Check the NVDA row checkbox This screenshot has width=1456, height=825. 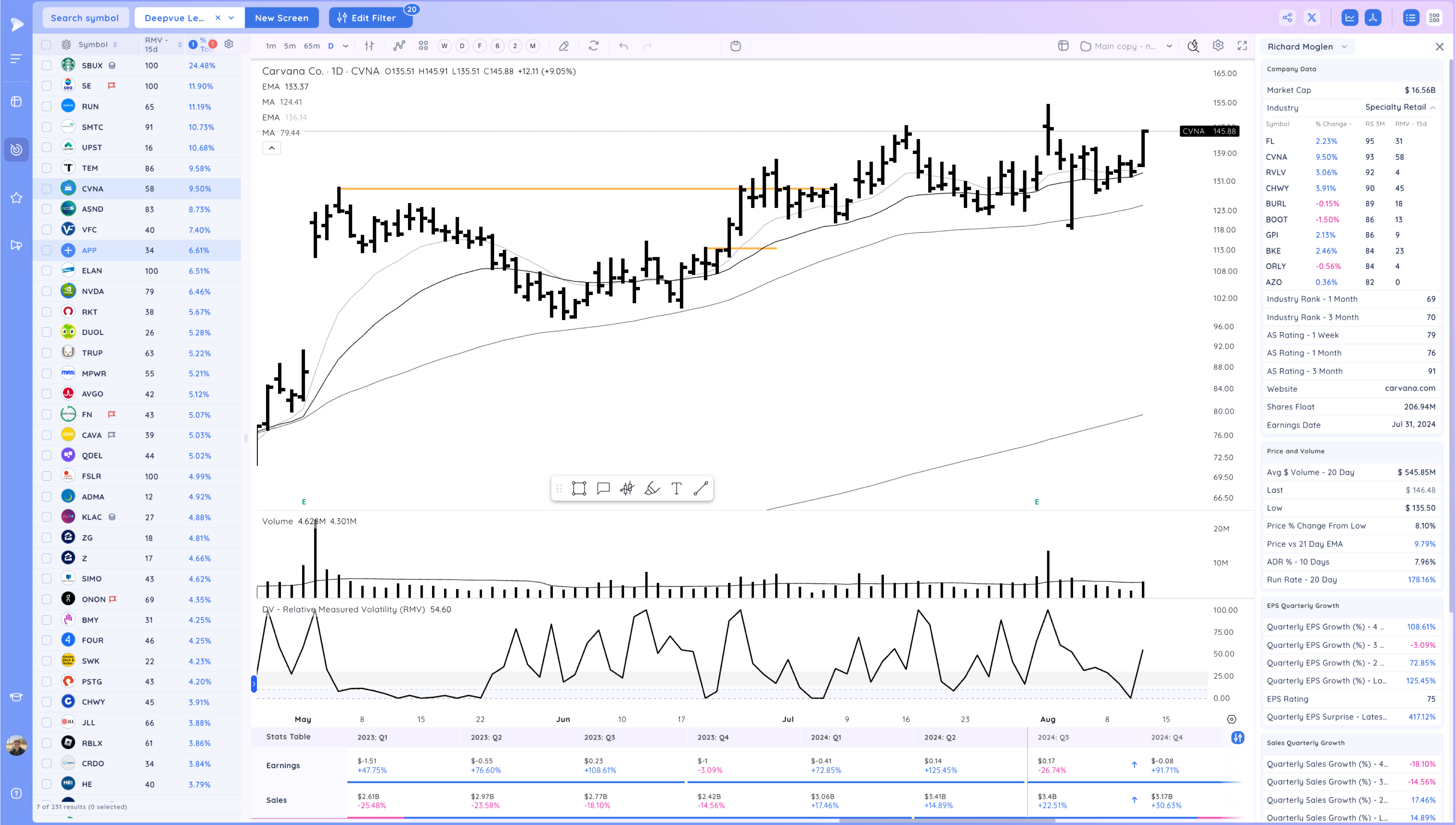pos(47,291)
